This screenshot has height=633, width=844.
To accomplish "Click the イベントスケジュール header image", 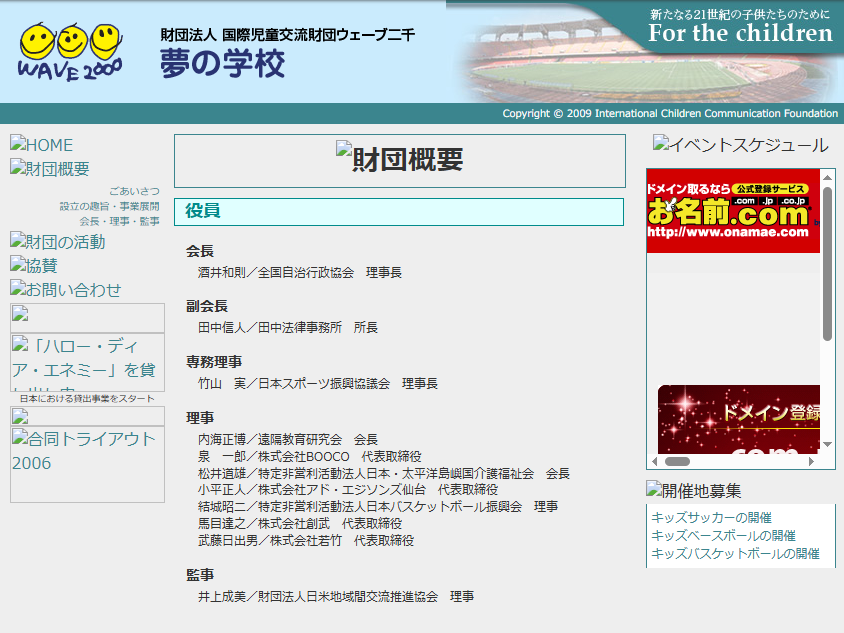I will pyautogui.click(x=740, y=145).
